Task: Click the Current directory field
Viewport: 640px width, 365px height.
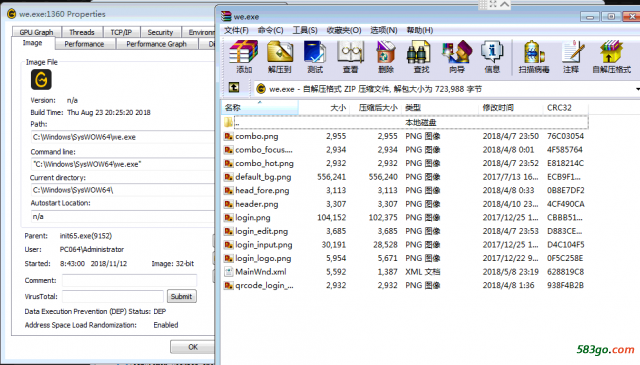Action: click(122, 190)
